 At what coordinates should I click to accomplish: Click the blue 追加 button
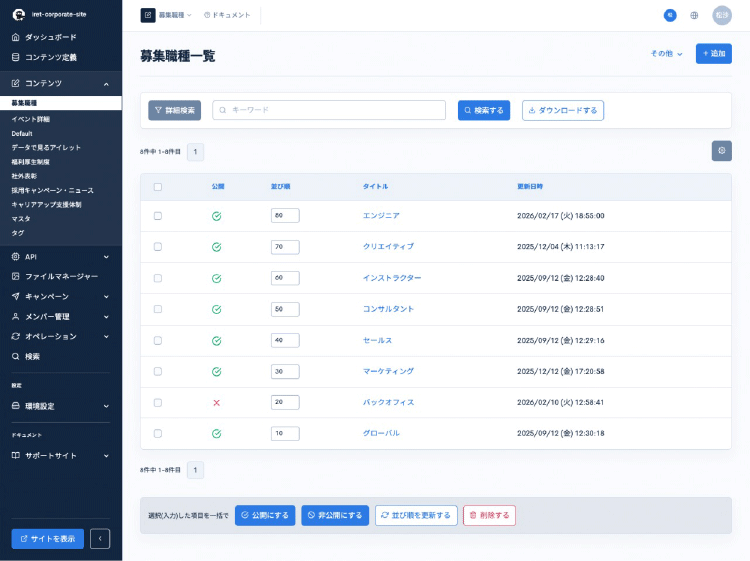click(x=713, y=54)
